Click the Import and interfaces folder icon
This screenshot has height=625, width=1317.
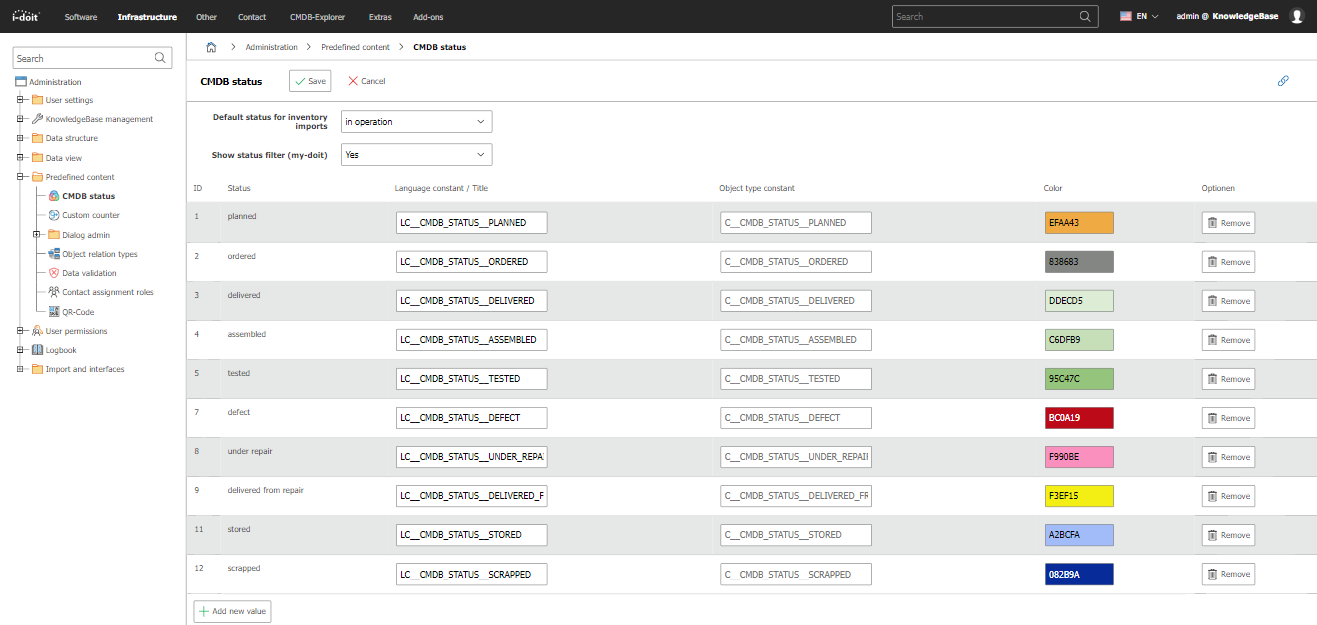tap(37, 369)
